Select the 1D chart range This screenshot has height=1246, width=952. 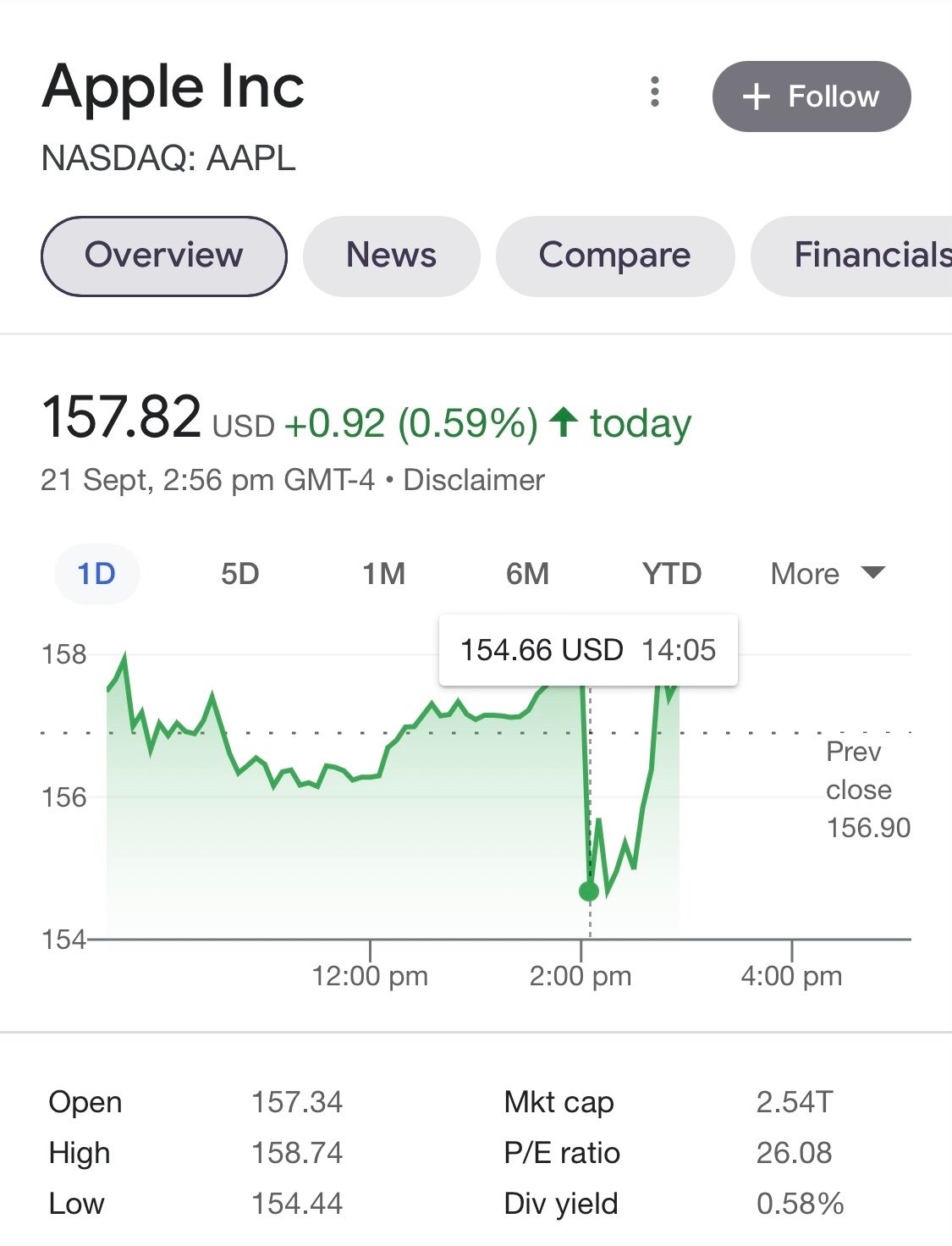click(x=96, y=574)
